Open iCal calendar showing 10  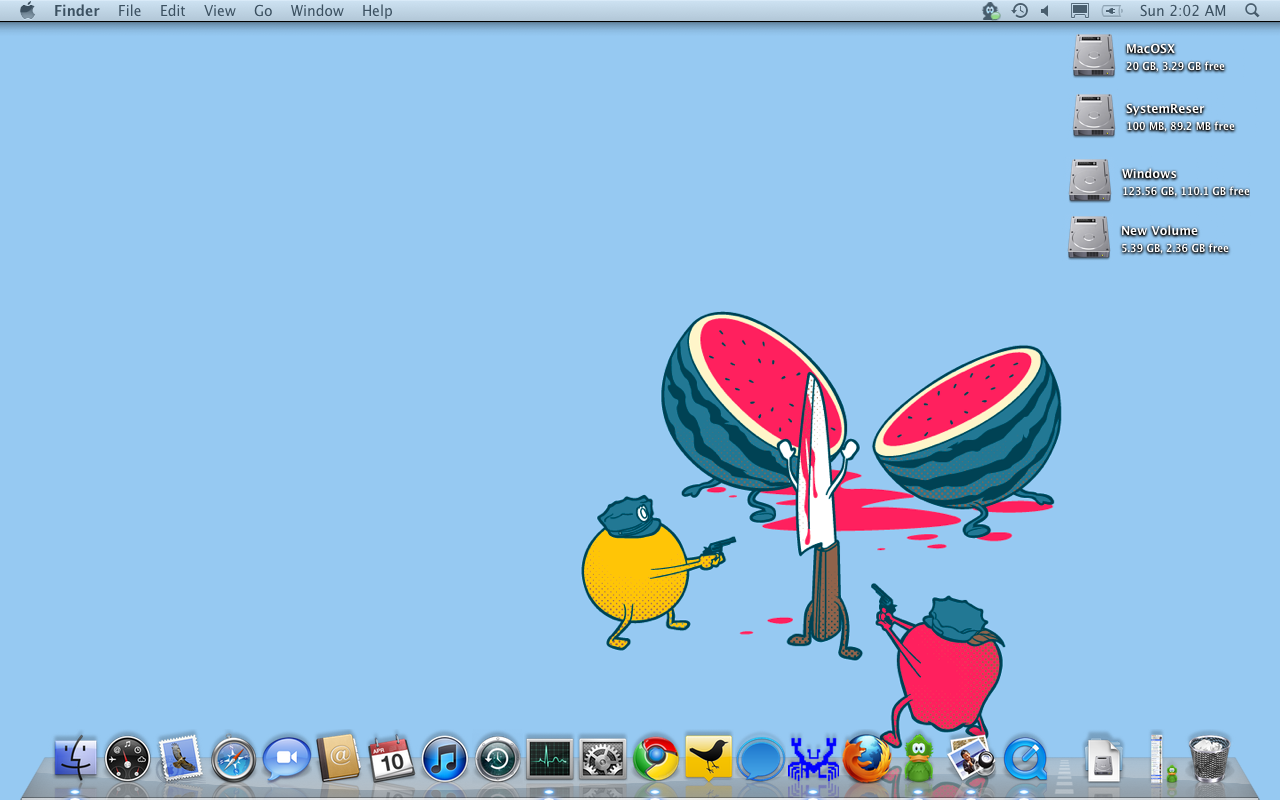pyautogui.click(x=392, y=758)
